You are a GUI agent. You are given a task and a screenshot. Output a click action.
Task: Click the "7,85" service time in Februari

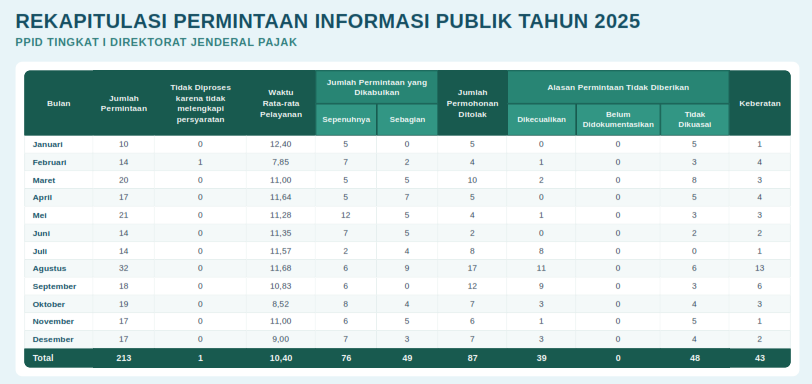281,163
